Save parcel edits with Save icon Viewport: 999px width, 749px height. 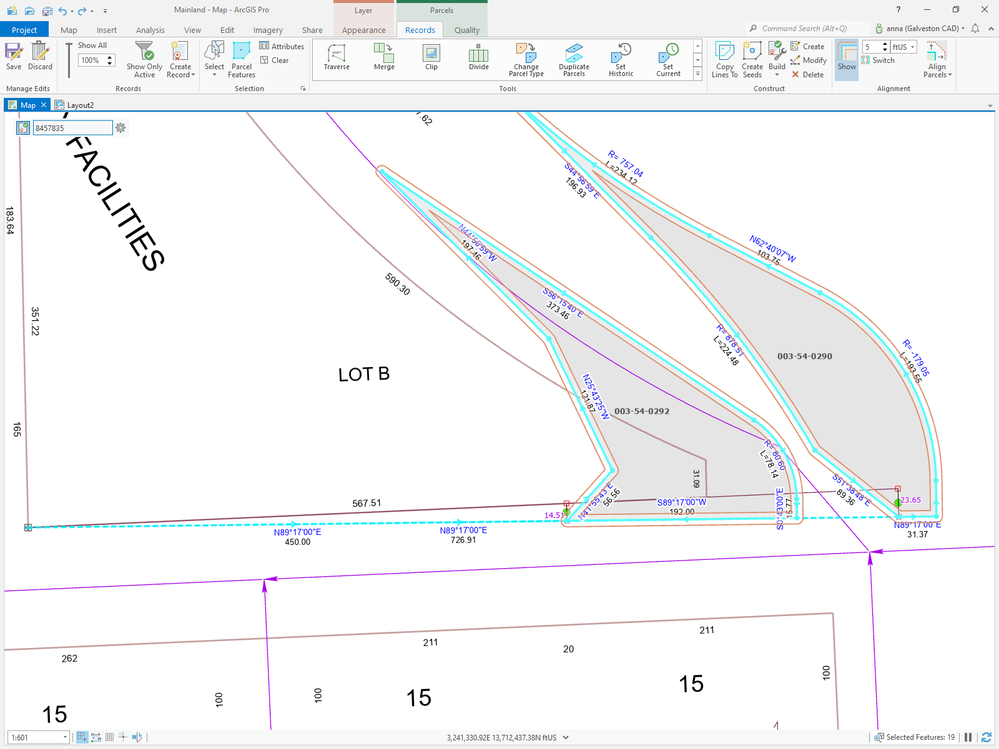(x=13, y=56)
